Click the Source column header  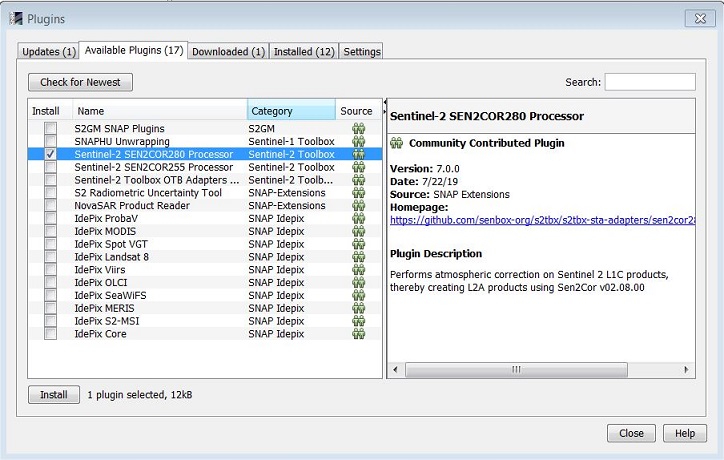tap(356, 111)
